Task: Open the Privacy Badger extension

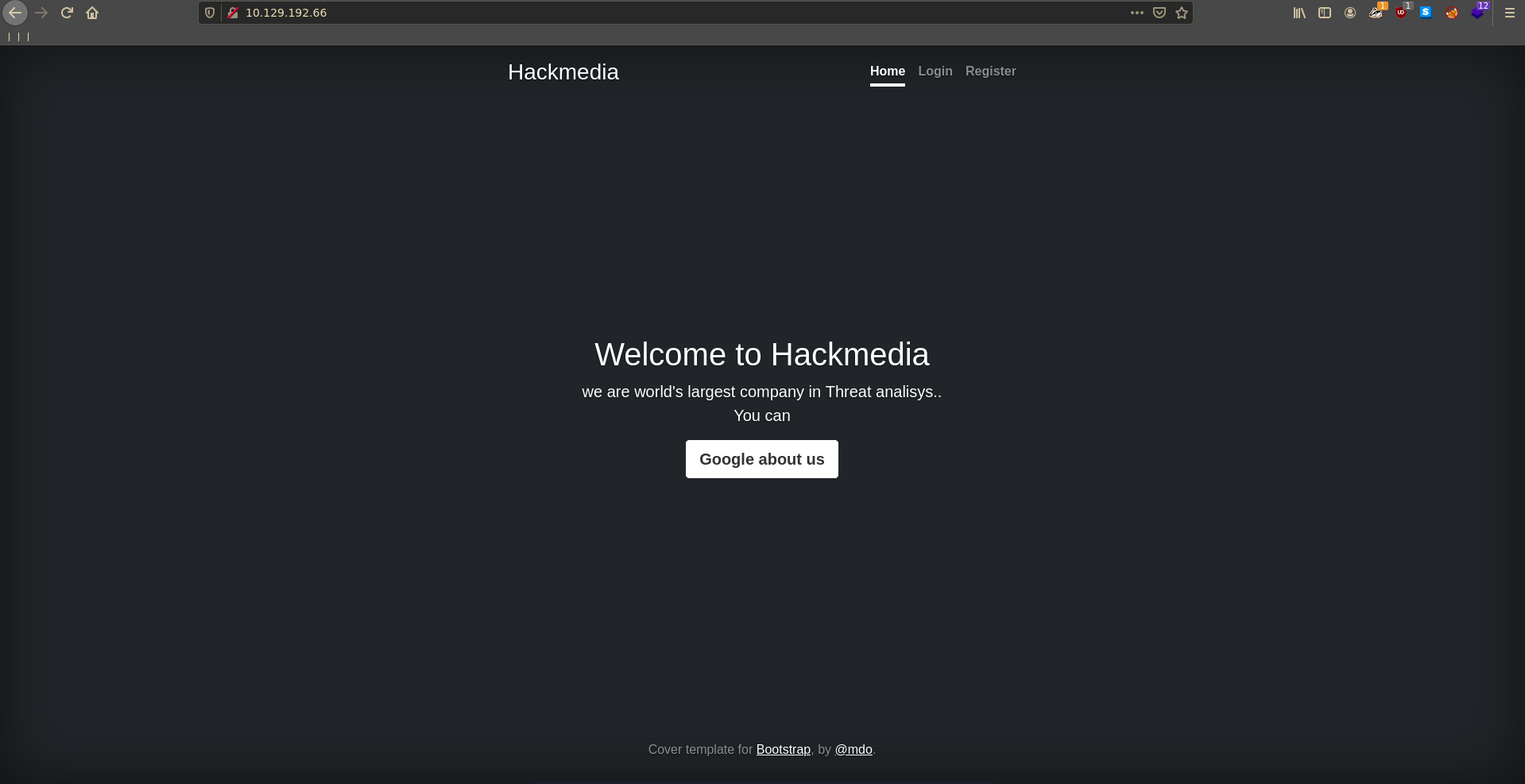Action: 1376,13
